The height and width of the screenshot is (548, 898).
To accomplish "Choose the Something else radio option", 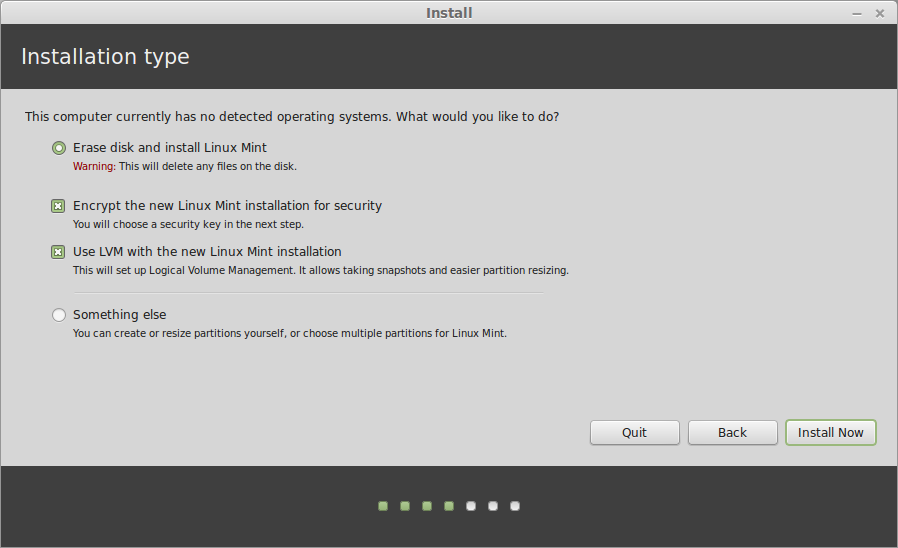I will 58,315.
